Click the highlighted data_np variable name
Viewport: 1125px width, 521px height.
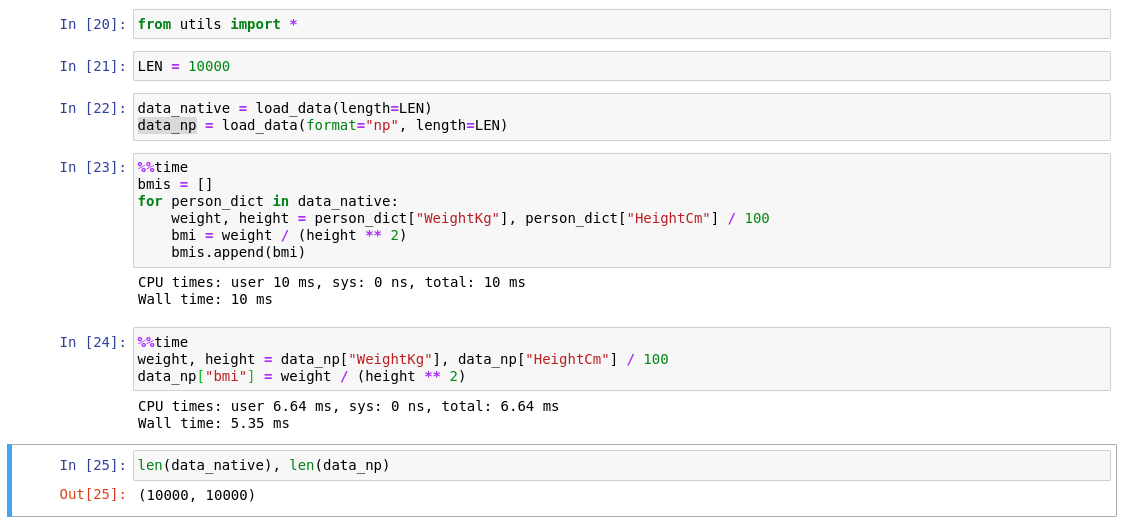(166, 126)
